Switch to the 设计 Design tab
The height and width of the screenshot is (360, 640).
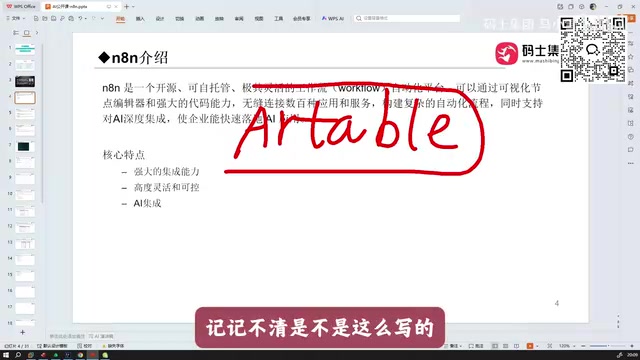[x=160, y=19]
